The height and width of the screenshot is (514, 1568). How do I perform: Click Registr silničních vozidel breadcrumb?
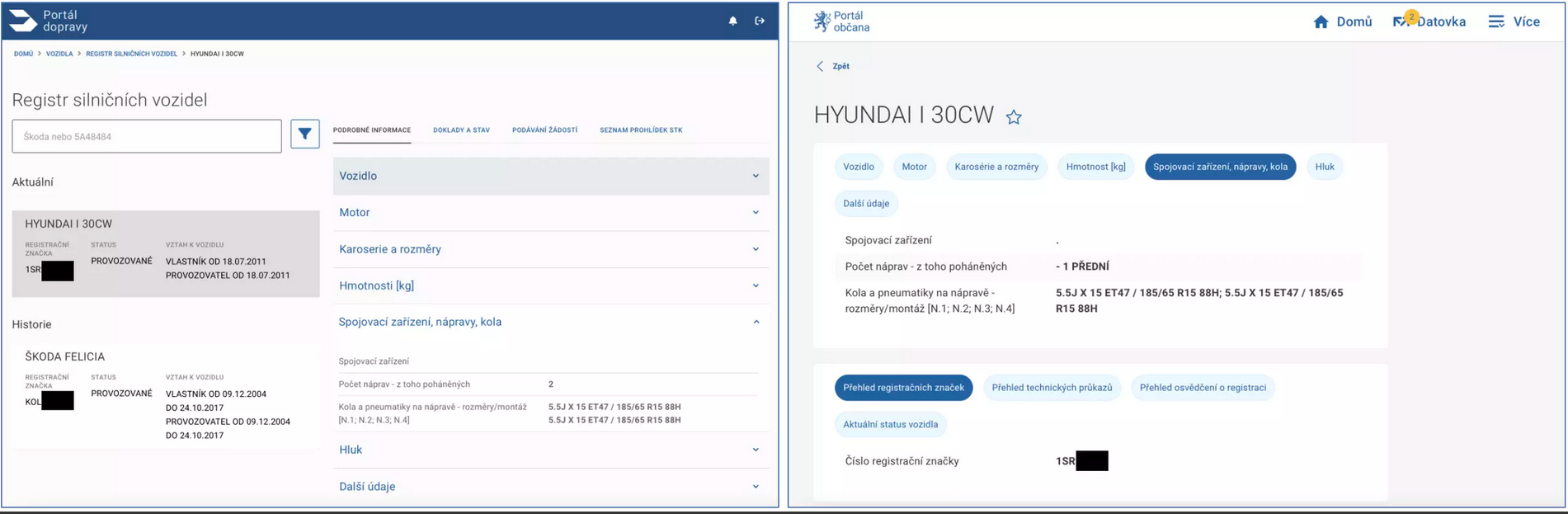tap(132, 54)
